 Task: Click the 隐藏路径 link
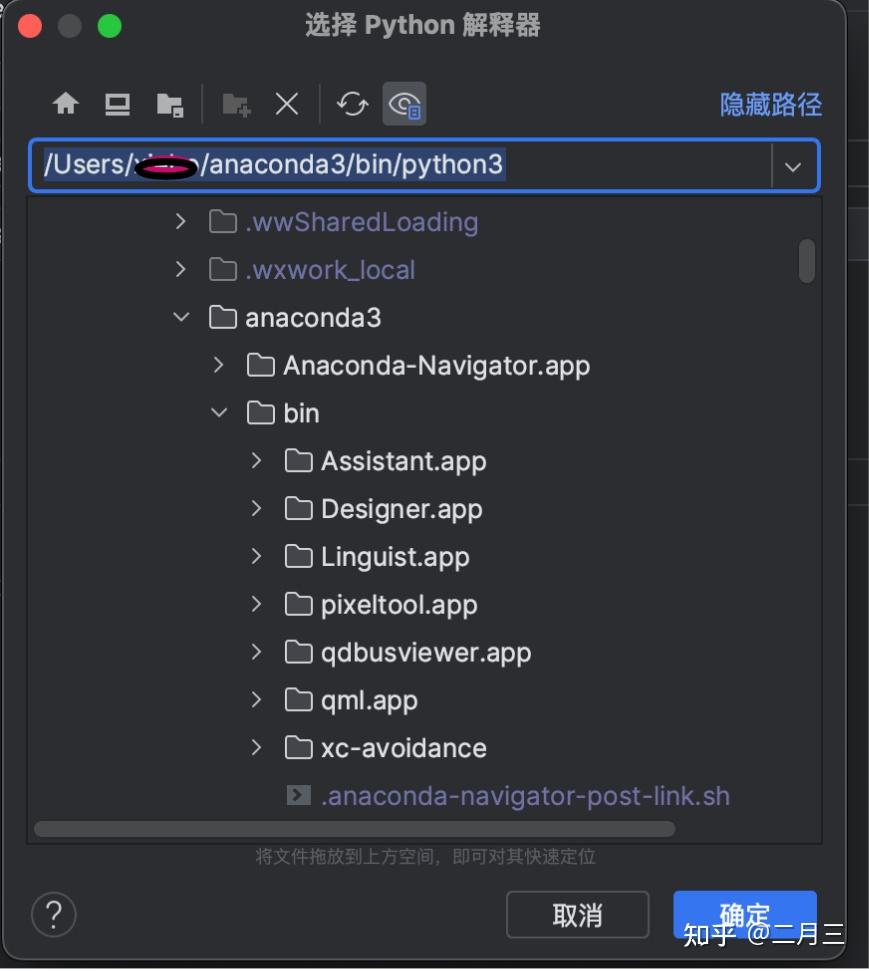769,103
